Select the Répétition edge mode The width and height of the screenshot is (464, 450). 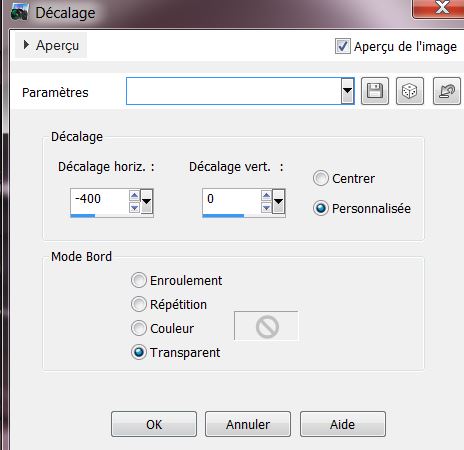pos(139,304)
